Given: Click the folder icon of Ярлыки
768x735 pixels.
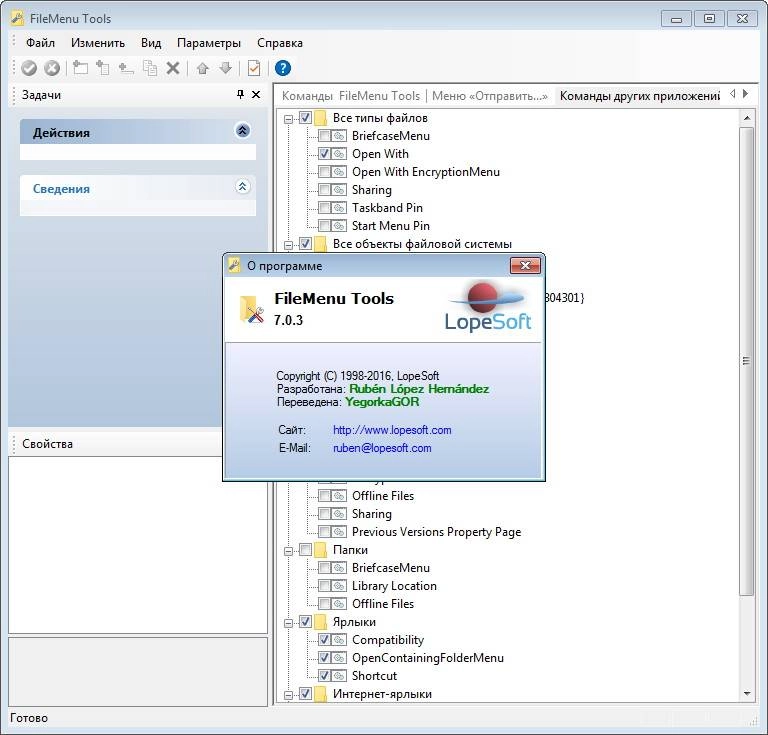Looking at the screenshot, I should point(320,622).
